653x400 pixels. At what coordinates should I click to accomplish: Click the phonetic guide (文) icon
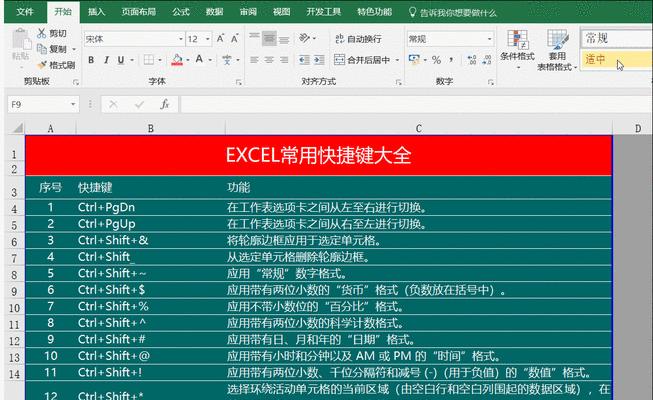coord(227,60)
